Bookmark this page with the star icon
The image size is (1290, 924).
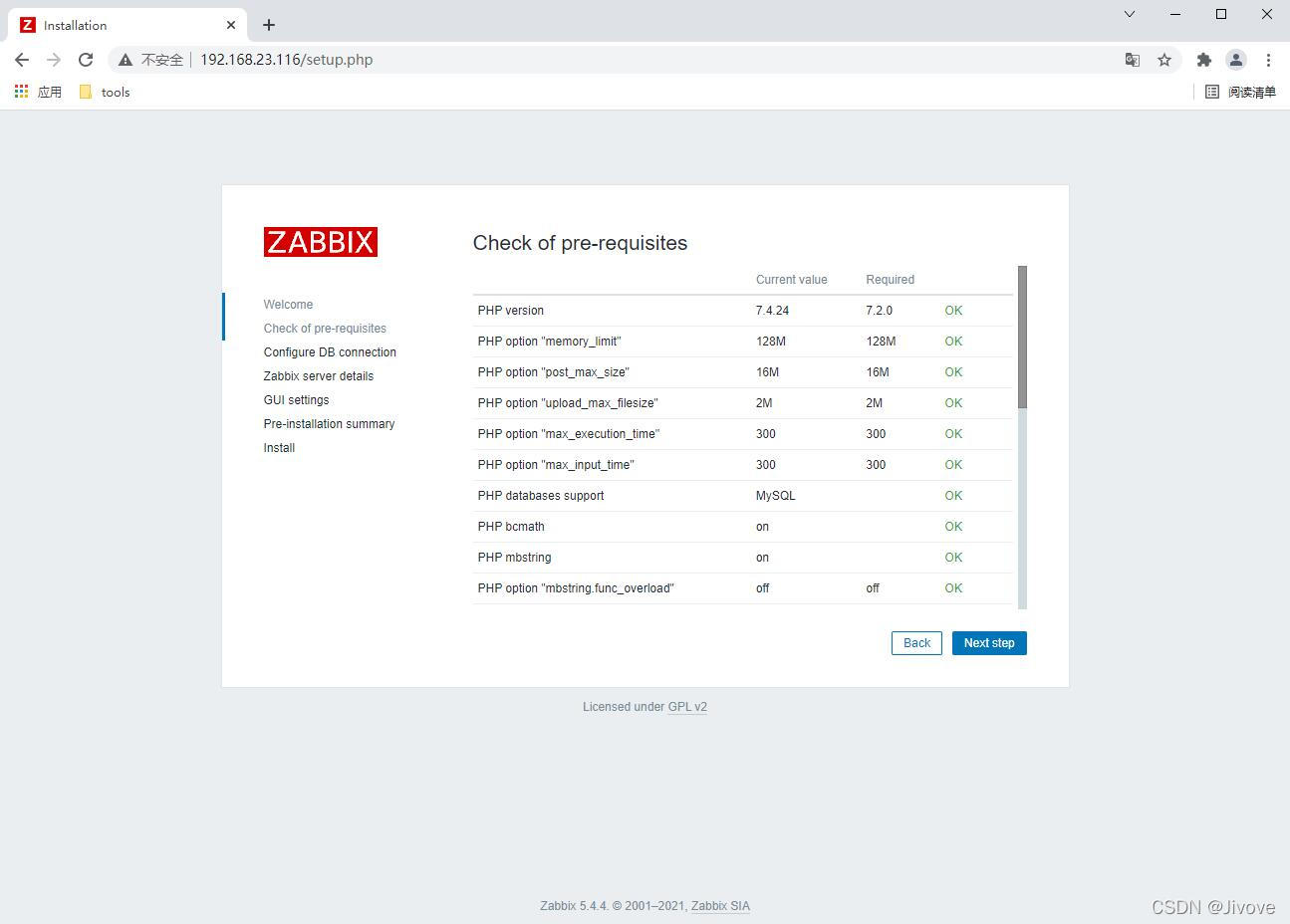1164,60
